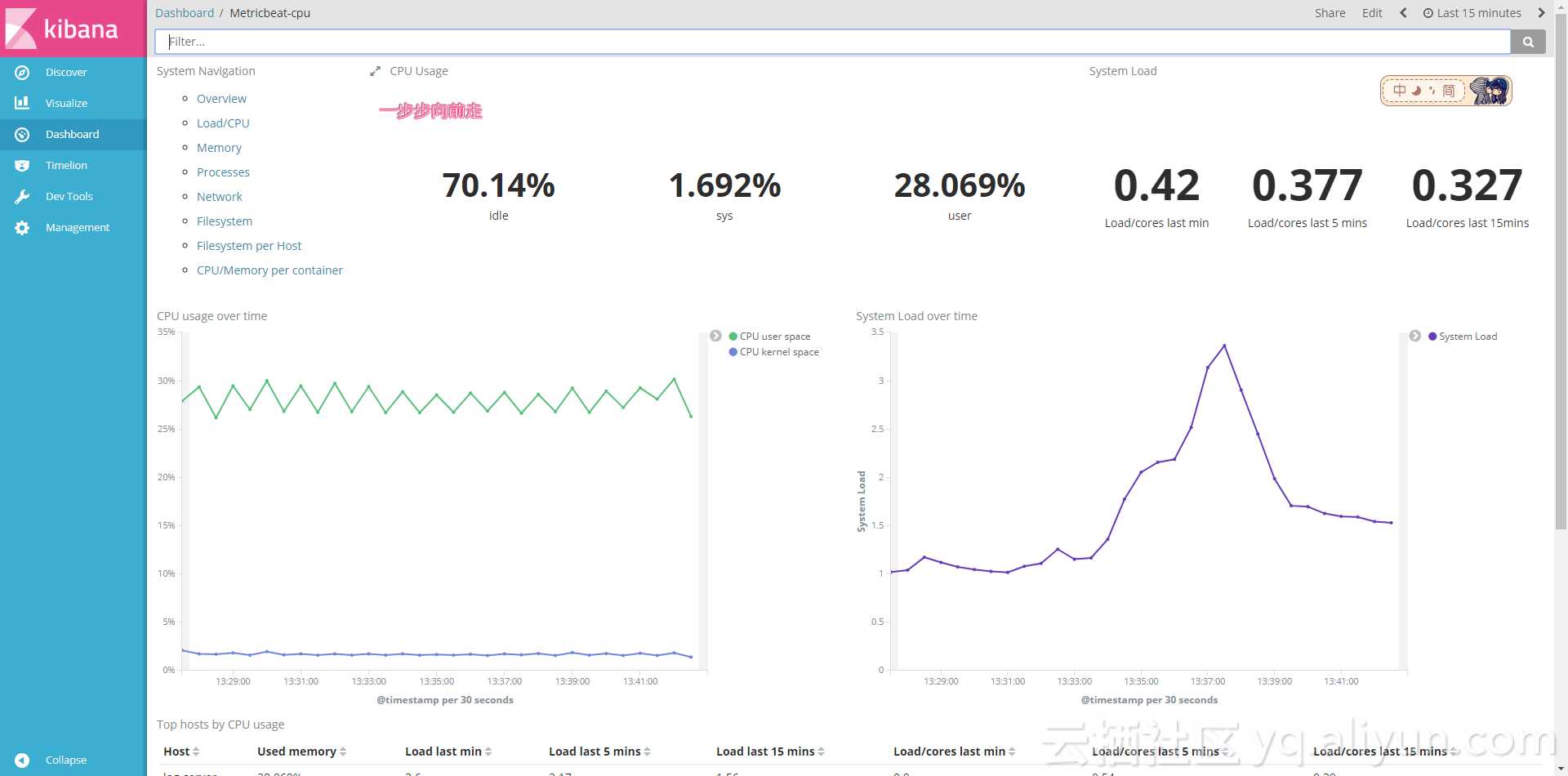
Task: Click CPU kernel space blue legend dot
Action: [x=733, y=352]
